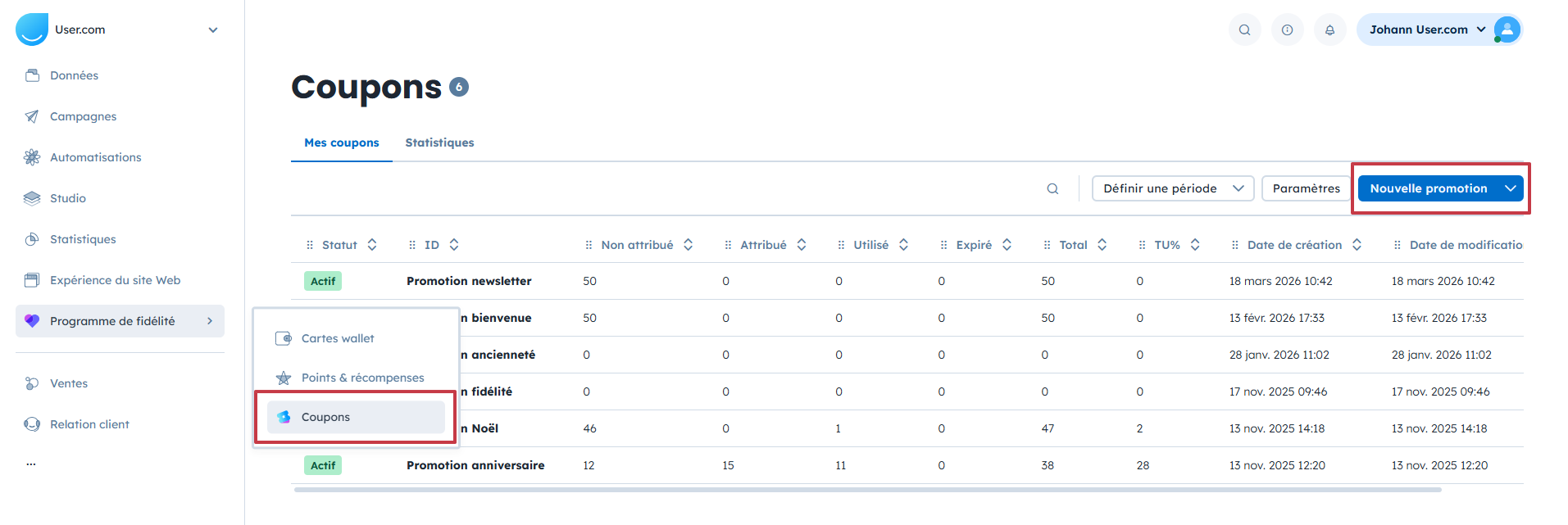
Task: Click the Automatisations sidebar icon
Action: (32, 157)
